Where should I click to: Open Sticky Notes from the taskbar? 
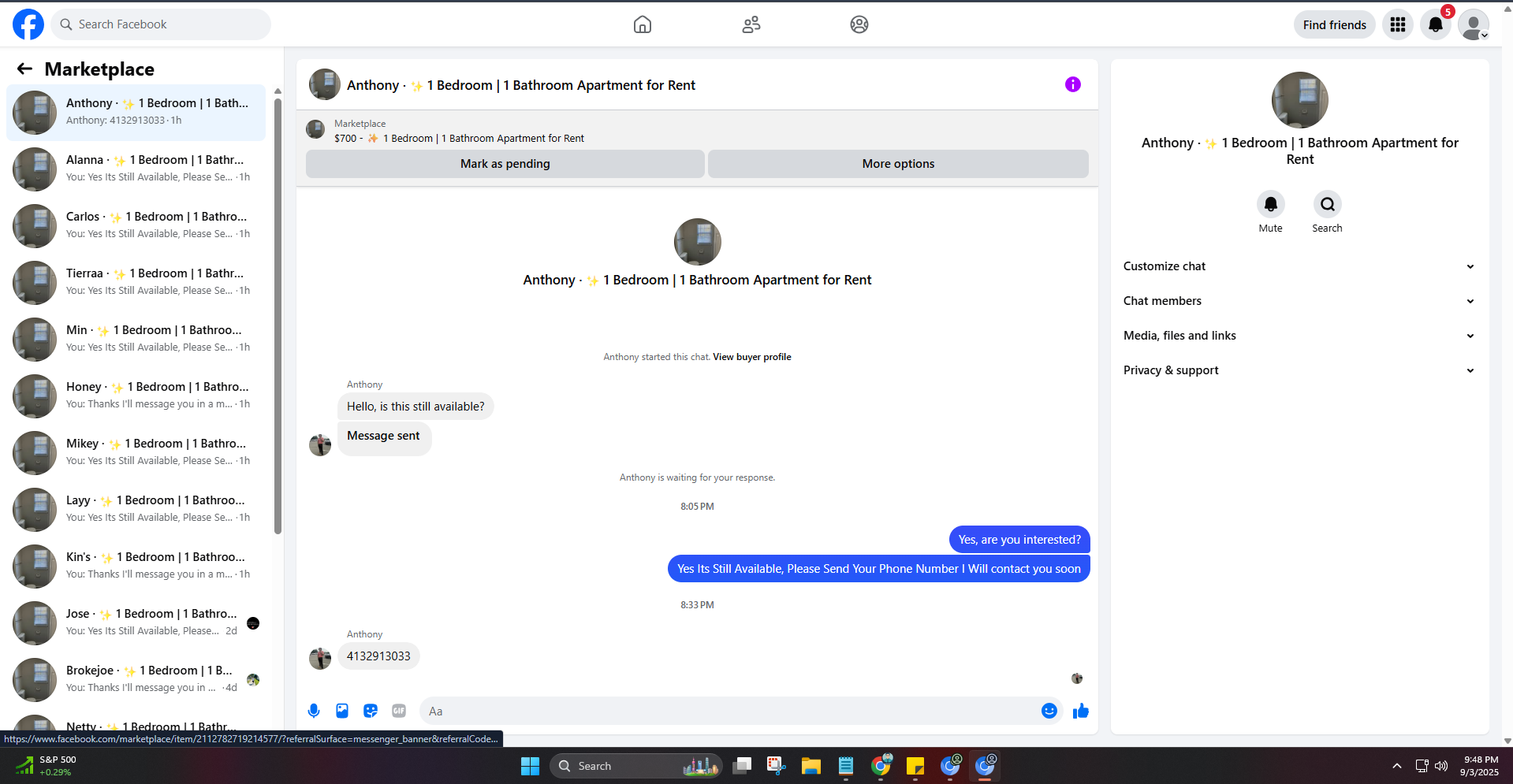pyautogui.click(x=915, y=766)
